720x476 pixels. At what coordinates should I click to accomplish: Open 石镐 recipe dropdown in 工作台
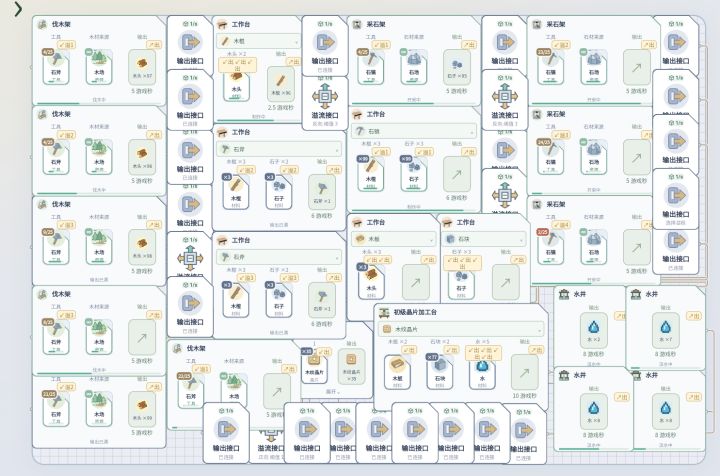[x=414, y=131]
